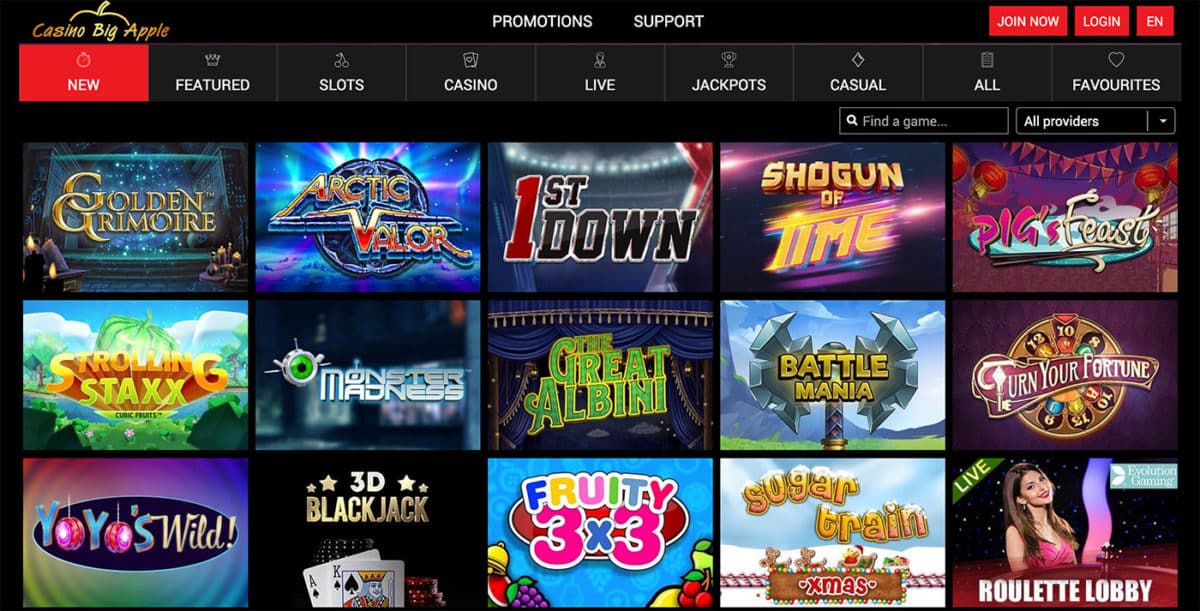Viewport: 1200px width, 611px height.
Task: Open the live Roulette Lobby thumbnail
Action: (1065, 534)
